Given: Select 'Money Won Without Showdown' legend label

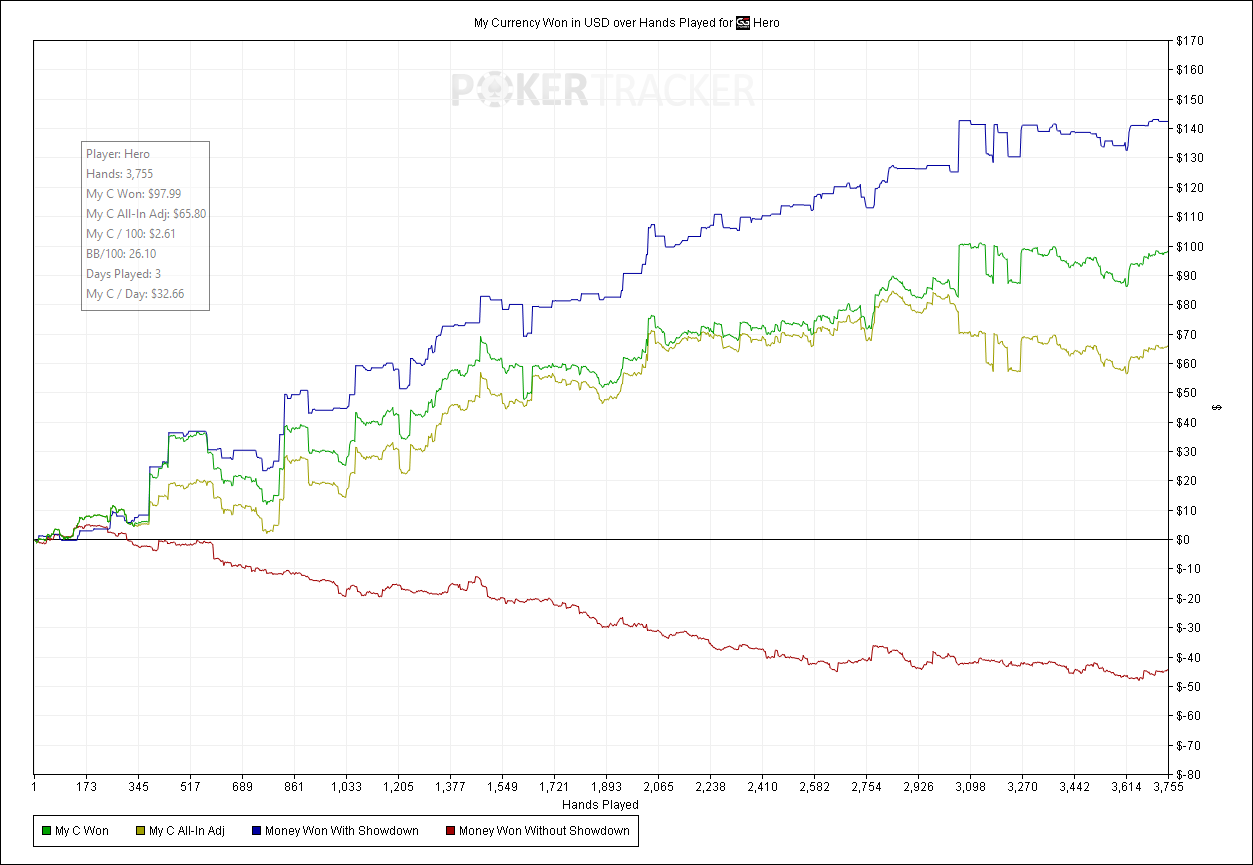Looking at the screenshot, I should [x=544, y=831].
